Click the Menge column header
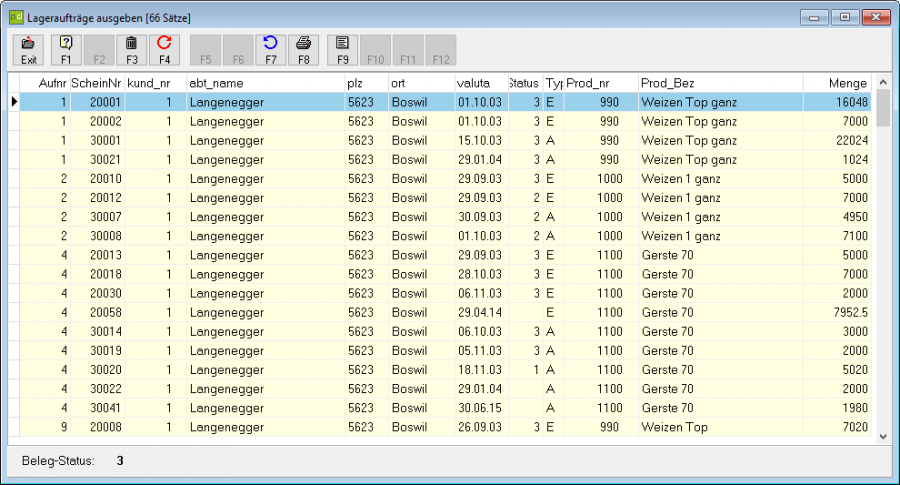This screenshot has width=900, height=485. pos(837,83)
